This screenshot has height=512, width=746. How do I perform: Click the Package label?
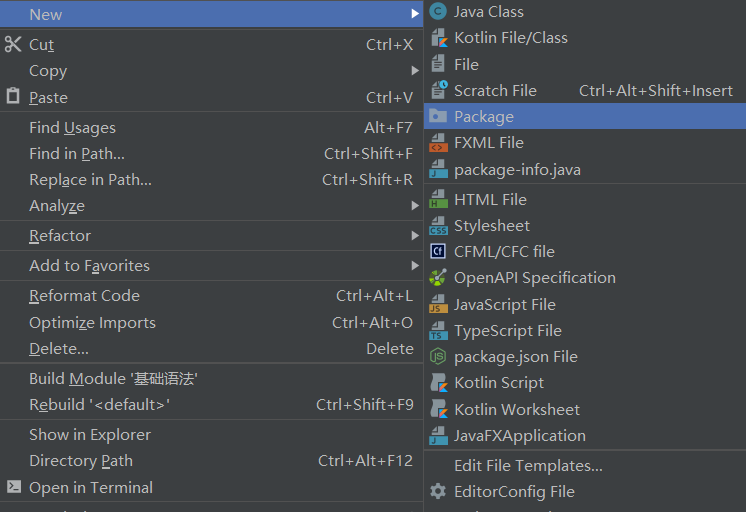click(x=484, y=117)
